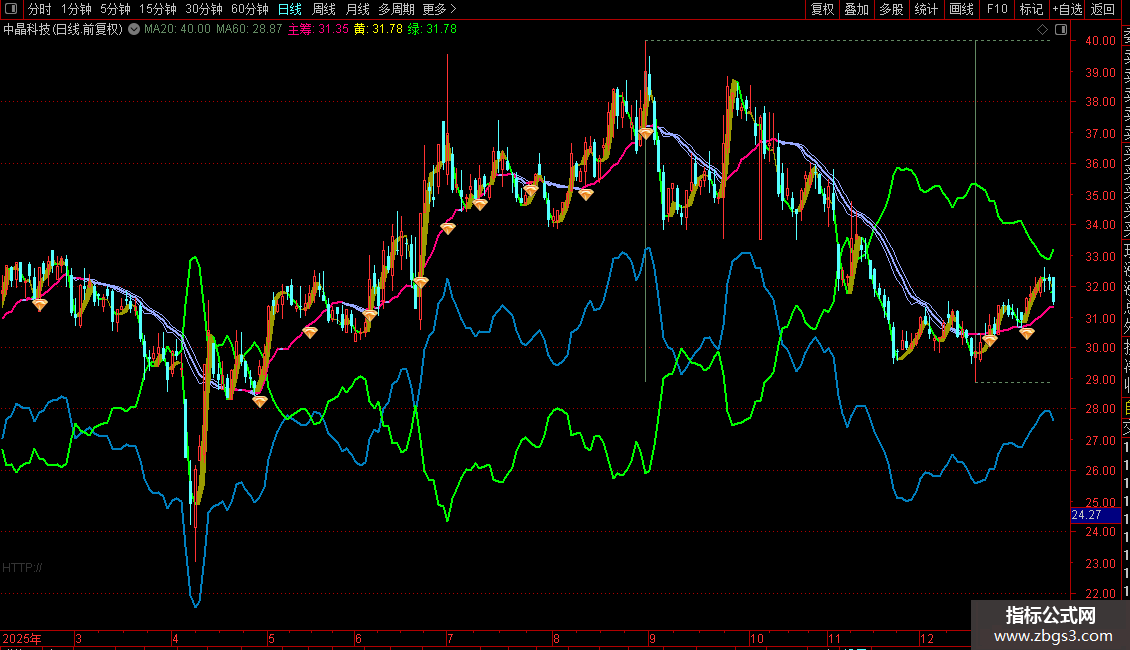This screenshot has width=1130, height=650.
Task: Click the 33.00 price axis label
Action: point(1100,257)
